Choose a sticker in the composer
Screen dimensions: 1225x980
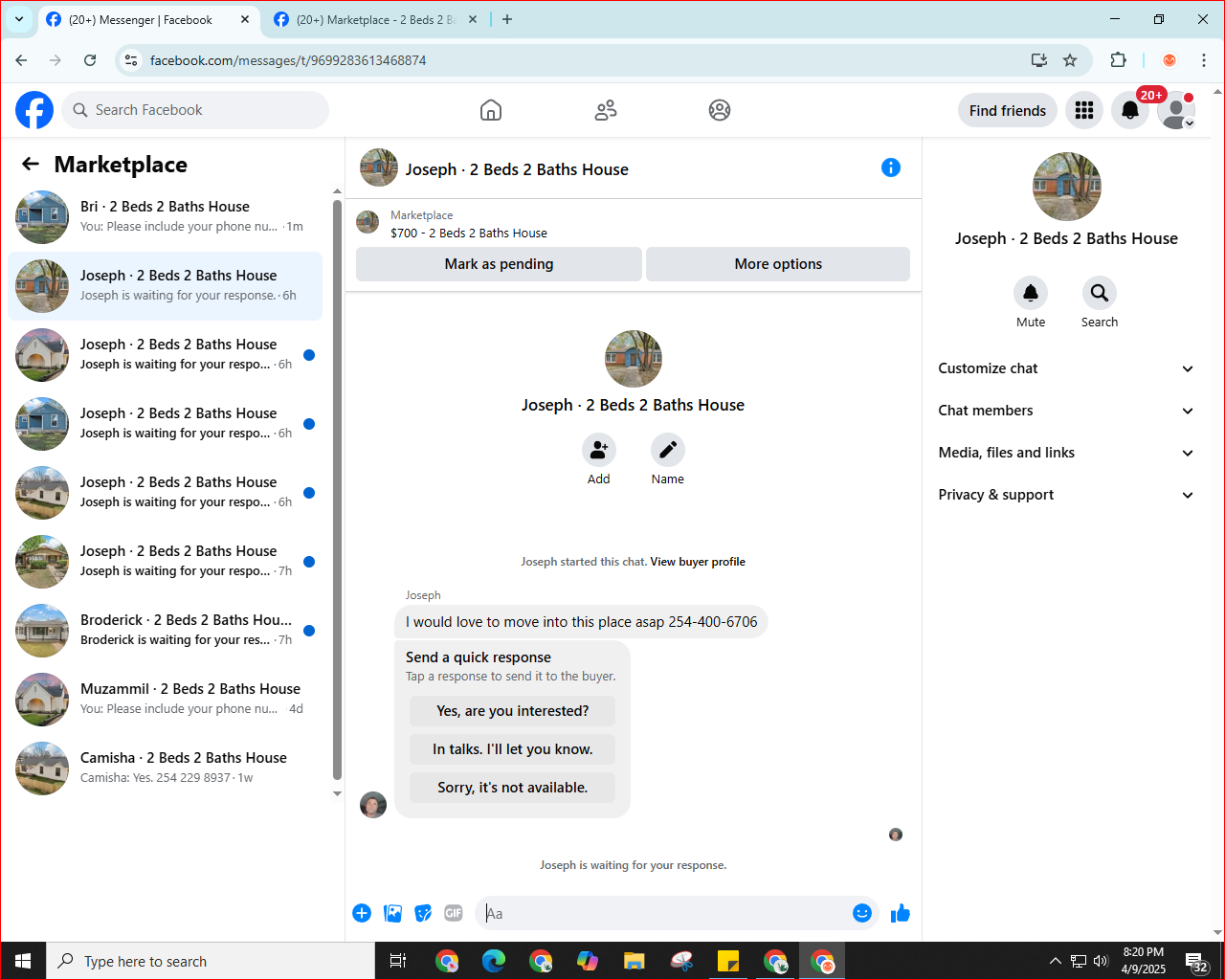(x=423, y=913)
